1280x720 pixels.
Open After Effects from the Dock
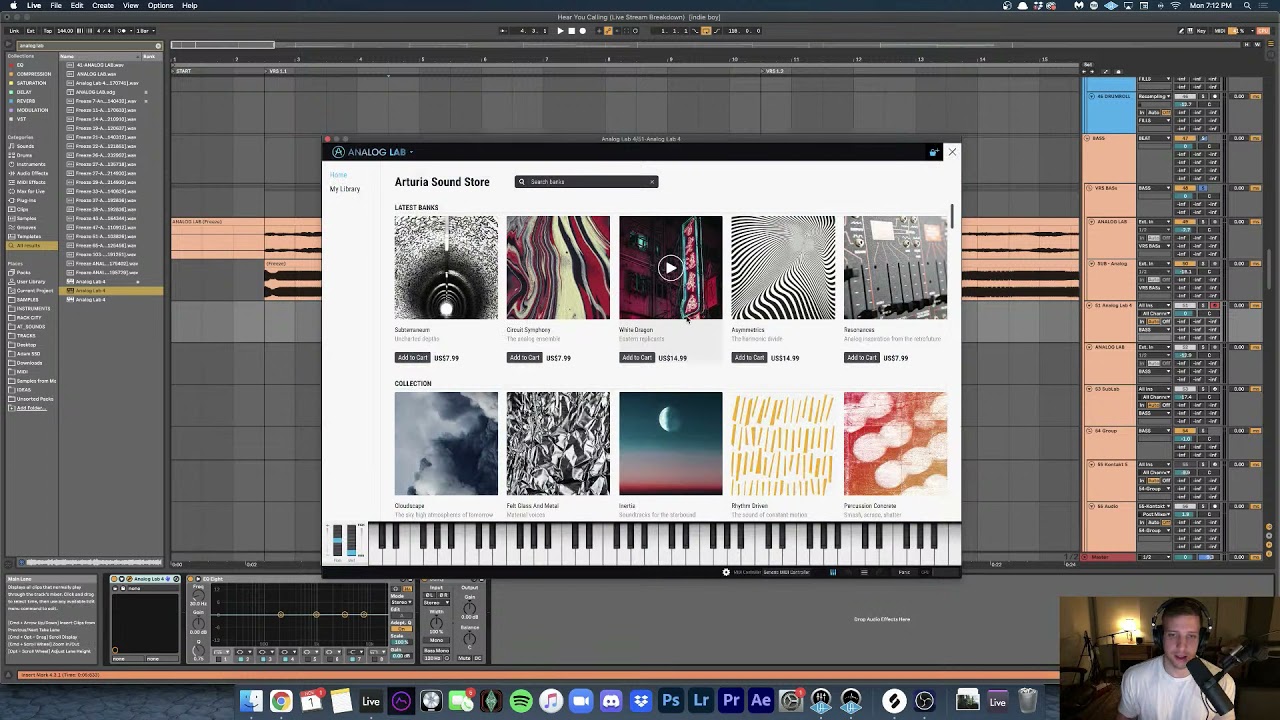click(761, 701)
